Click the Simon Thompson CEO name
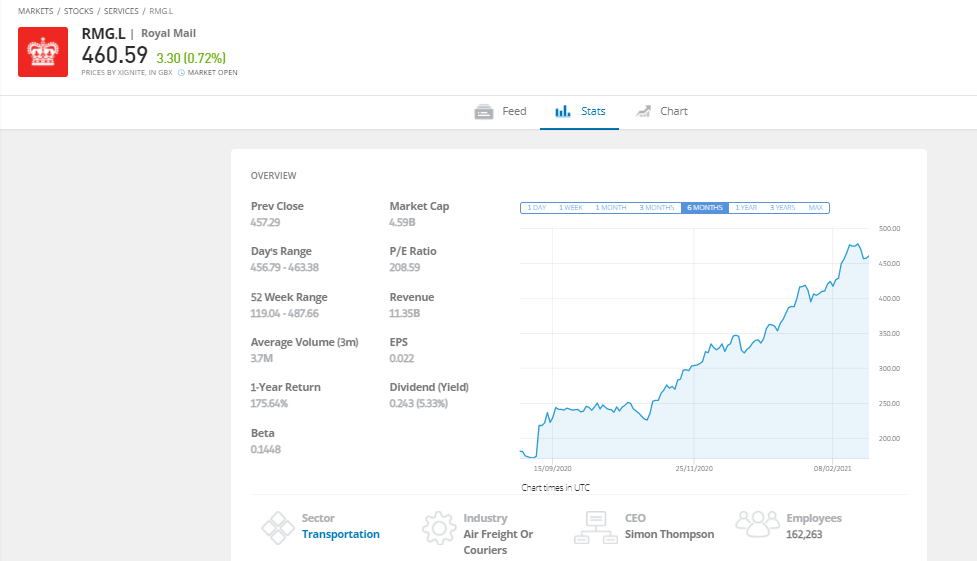977x561 pixels. pyautogui.click(x=670, y=534)
